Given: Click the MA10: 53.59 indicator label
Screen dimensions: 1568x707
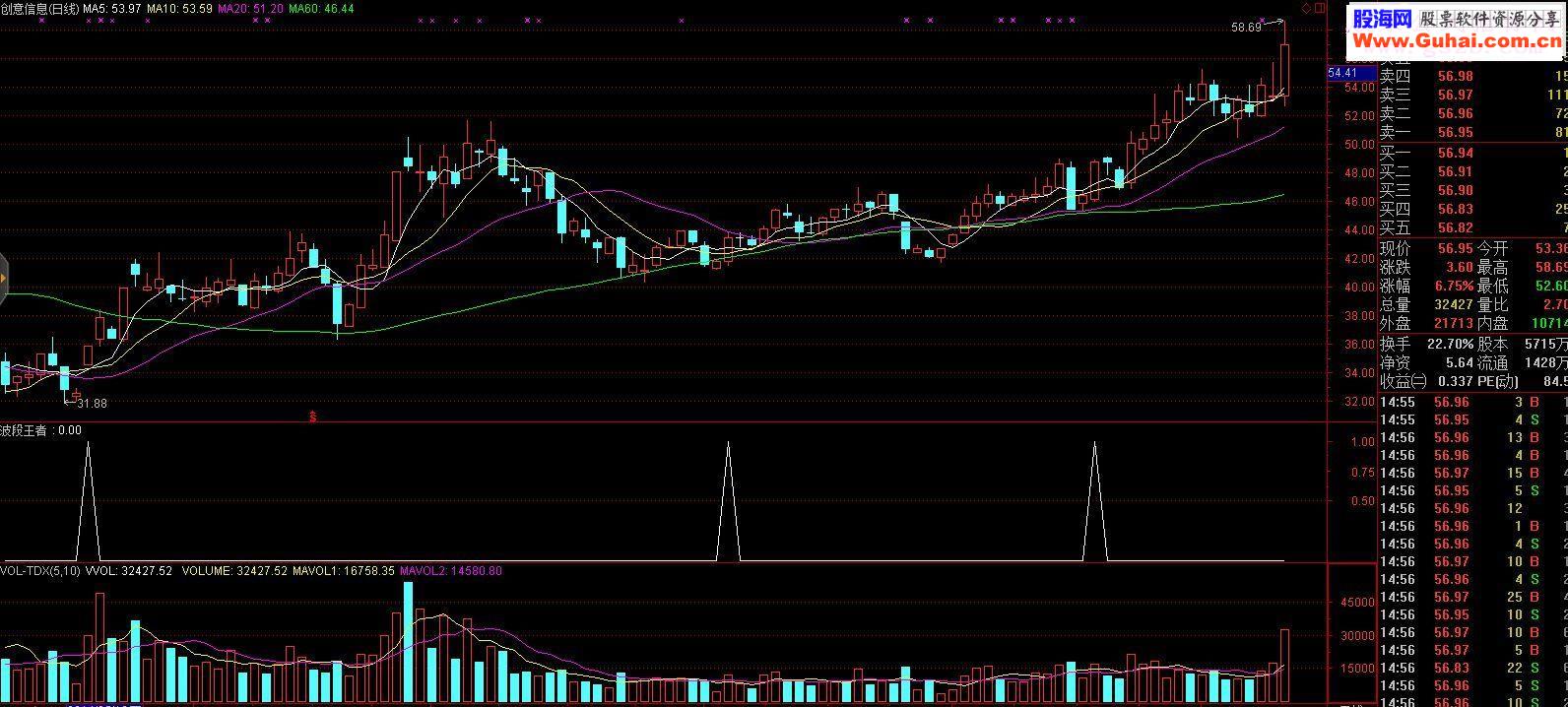Looking at the screenshot, I should (x=179, y=8).
